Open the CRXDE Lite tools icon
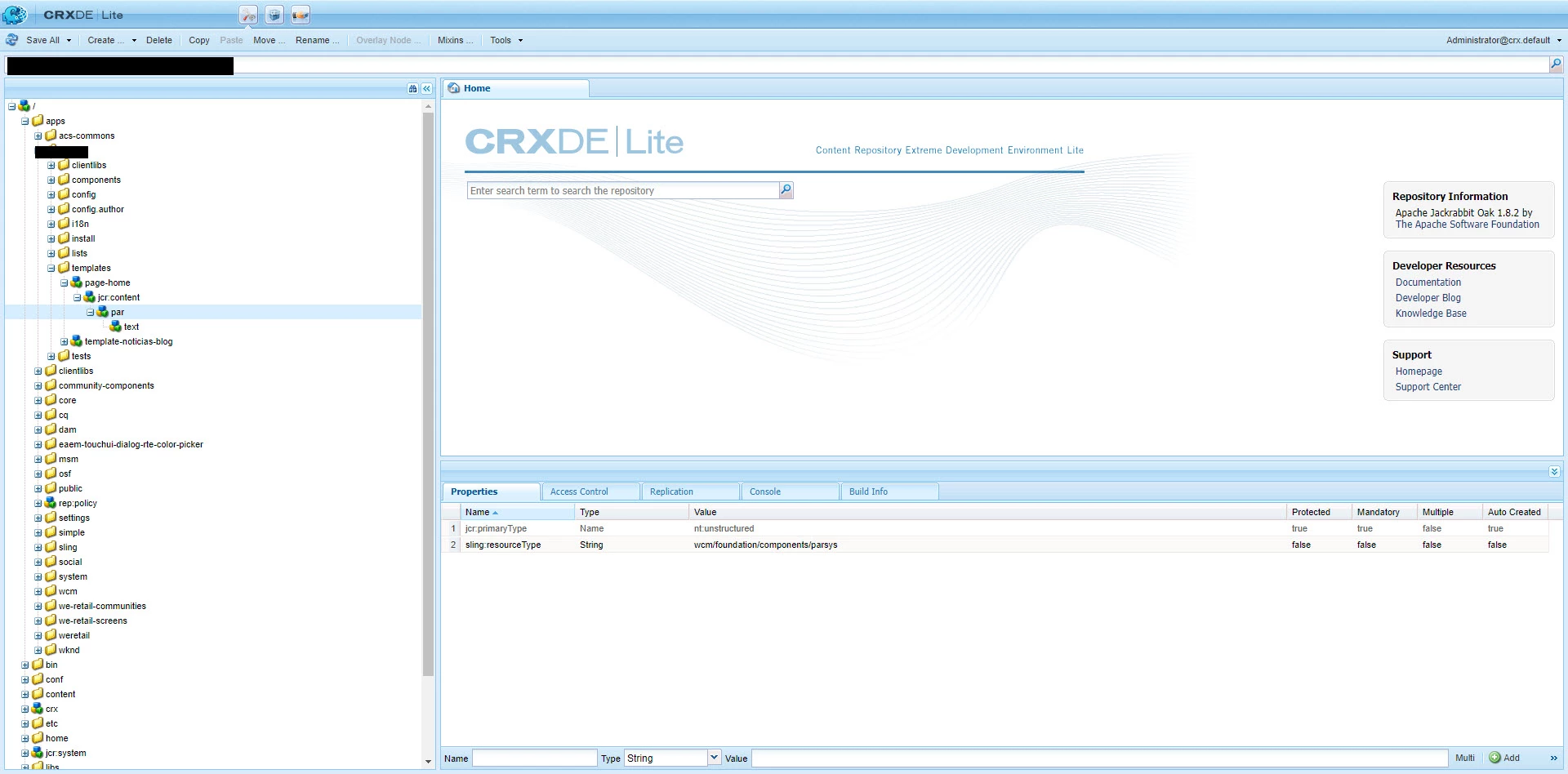 248,15
